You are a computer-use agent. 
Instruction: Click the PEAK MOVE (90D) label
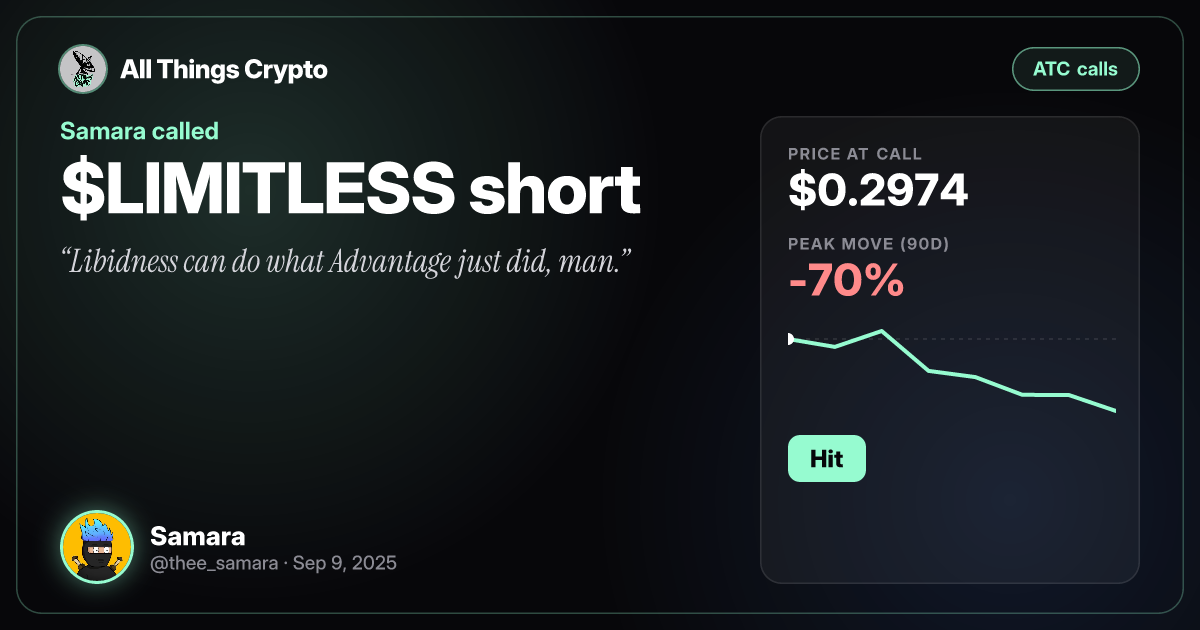tap(867, 244)
